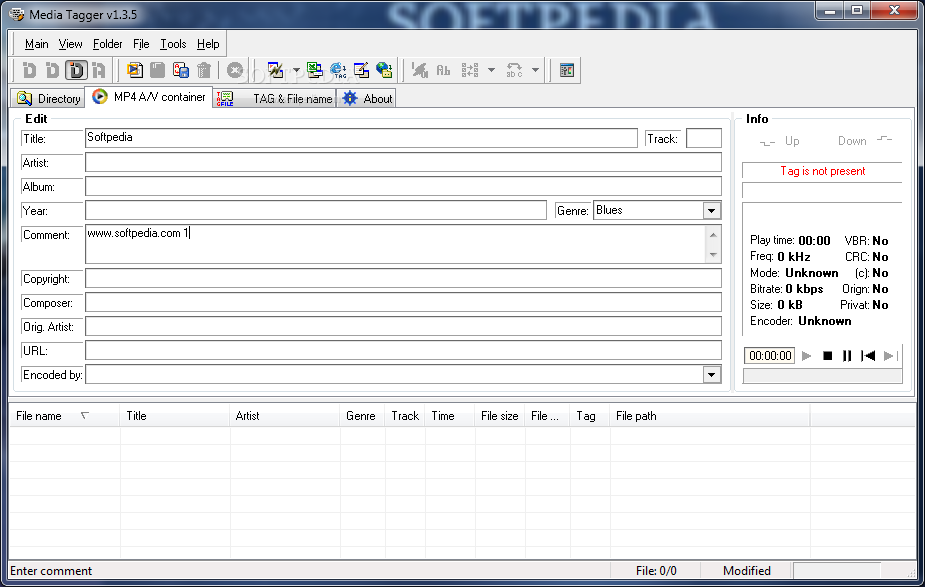The width and height of the screenshot is (925, 587).
Task: Click the playback position bar under player
Action: point(822,376)
